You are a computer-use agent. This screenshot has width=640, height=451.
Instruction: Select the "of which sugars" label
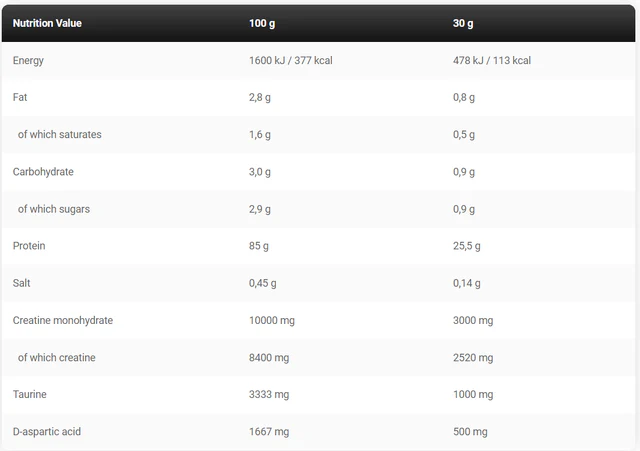(54, 209)
